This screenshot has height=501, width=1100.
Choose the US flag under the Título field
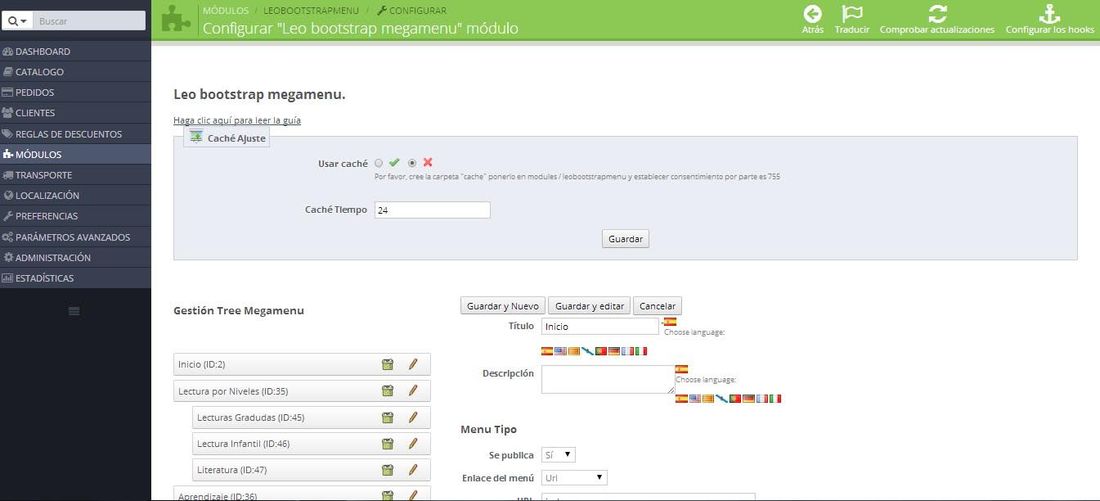[560, 351]
